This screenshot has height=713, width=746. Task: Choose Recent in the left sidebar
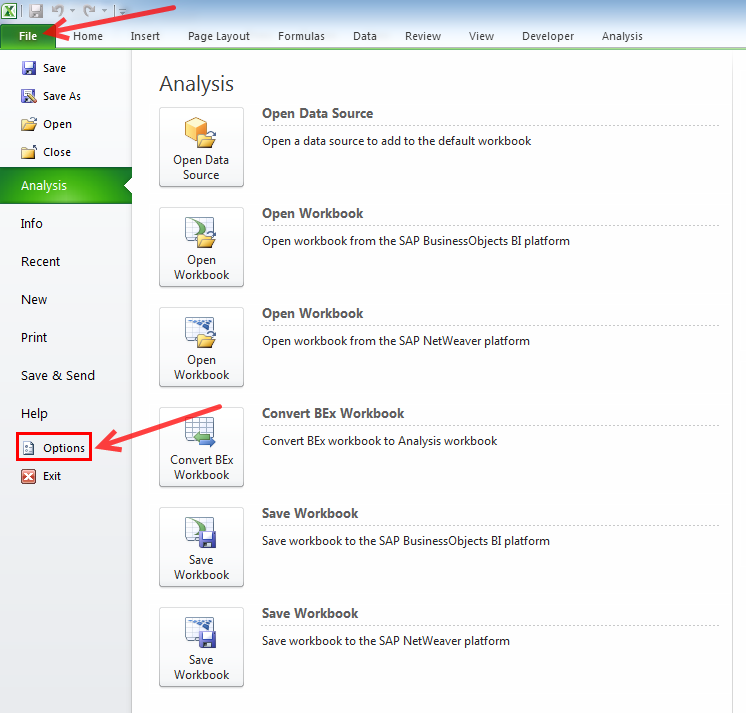pos(40,262)
